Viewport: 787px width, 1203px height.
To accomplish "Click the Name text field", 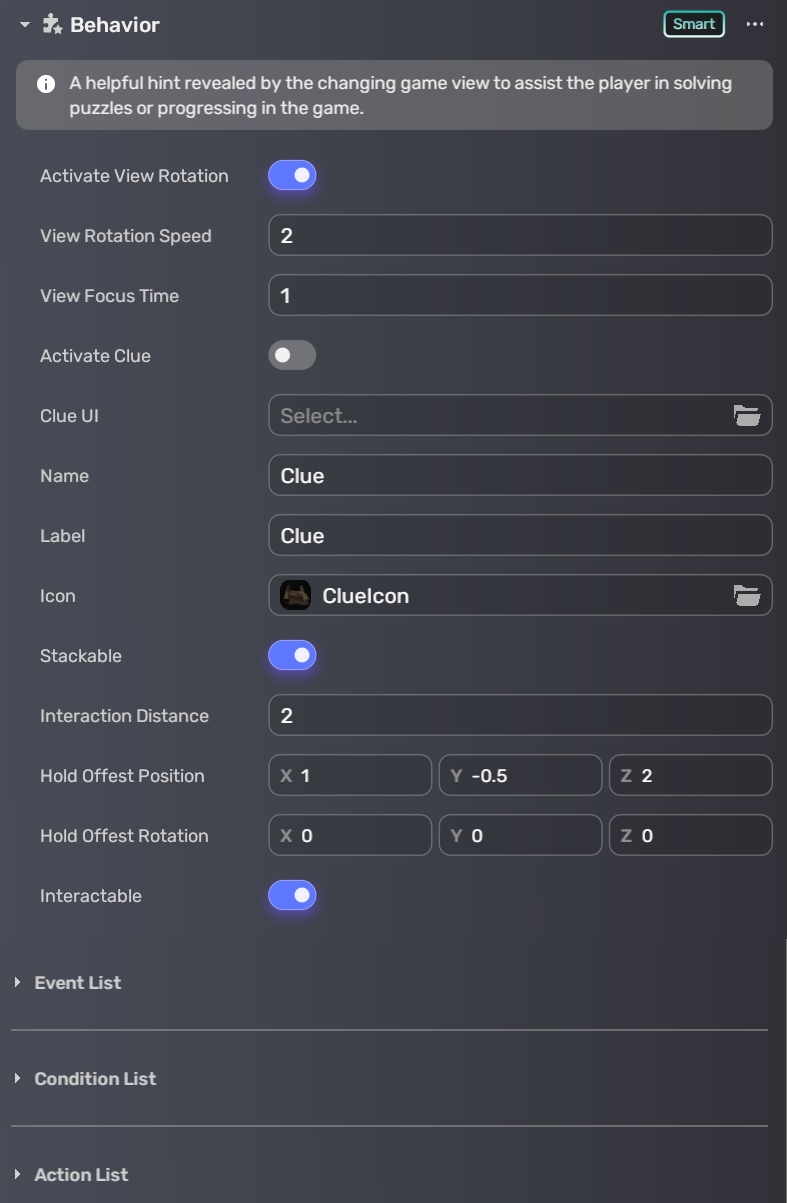I will pos(520,476).
